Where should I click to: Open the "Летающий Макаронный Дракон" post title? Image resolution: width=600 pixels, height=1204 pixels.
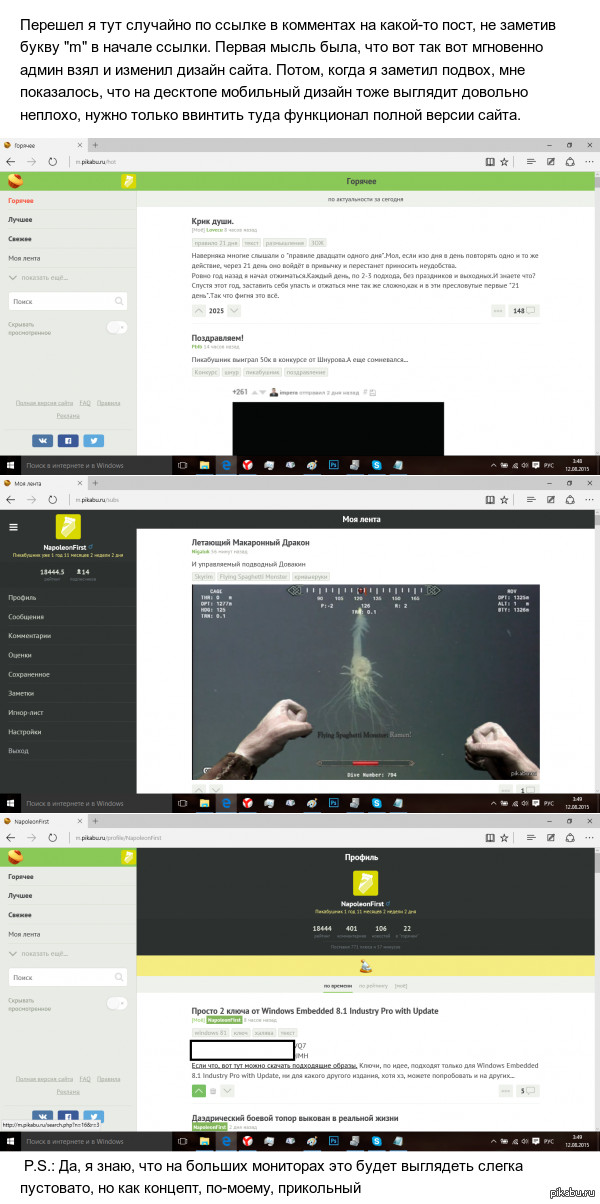[251, 542]
